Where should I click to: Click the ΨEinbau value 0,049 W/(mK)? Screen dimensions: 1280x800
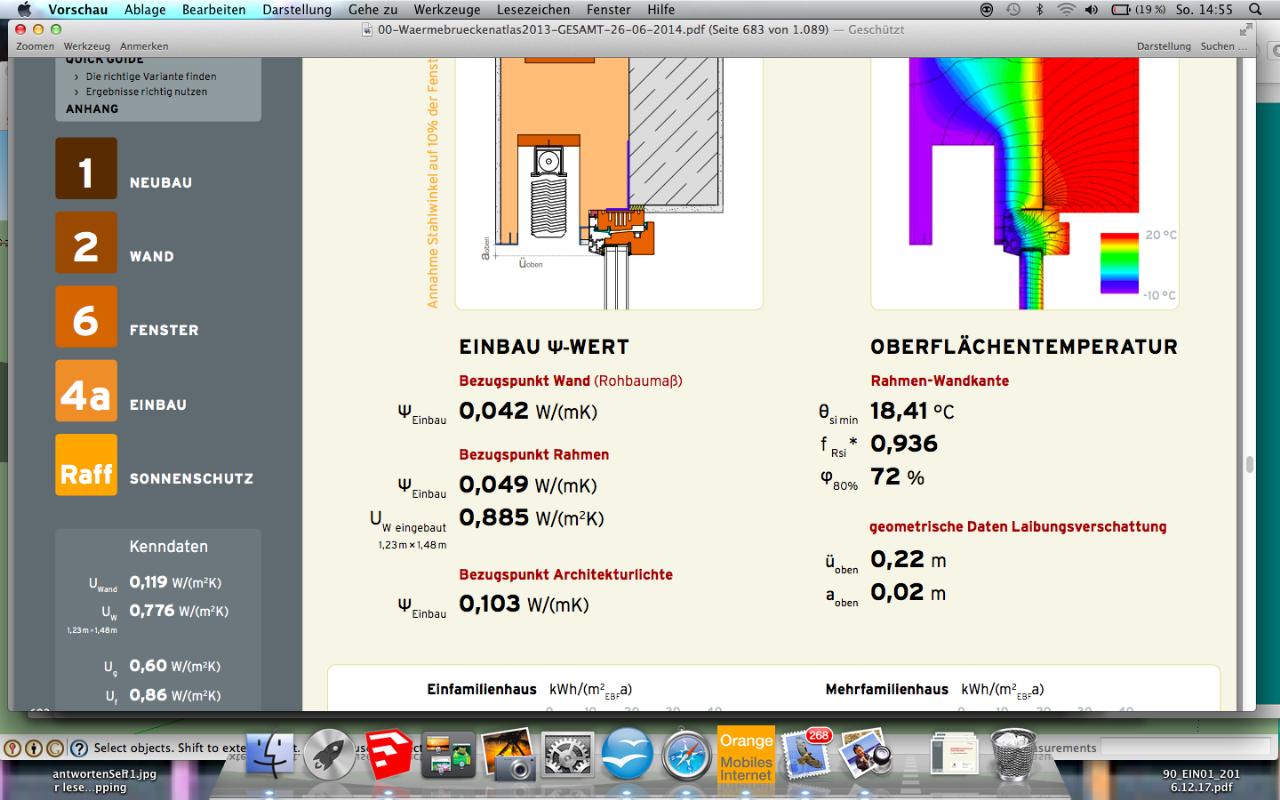pos(528,485)
